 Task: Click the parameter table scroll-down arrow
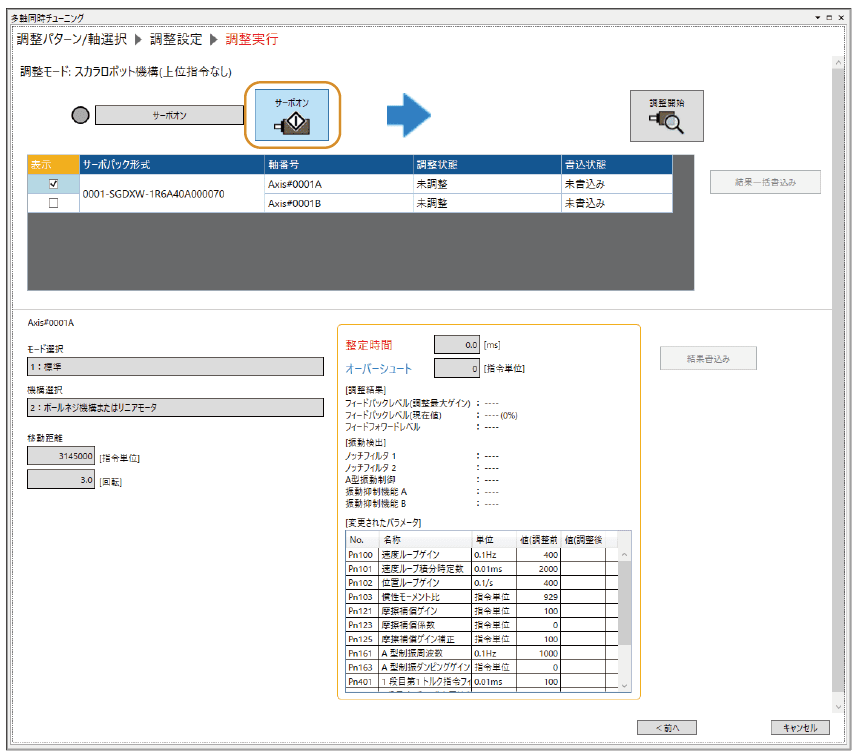point(624,685)
